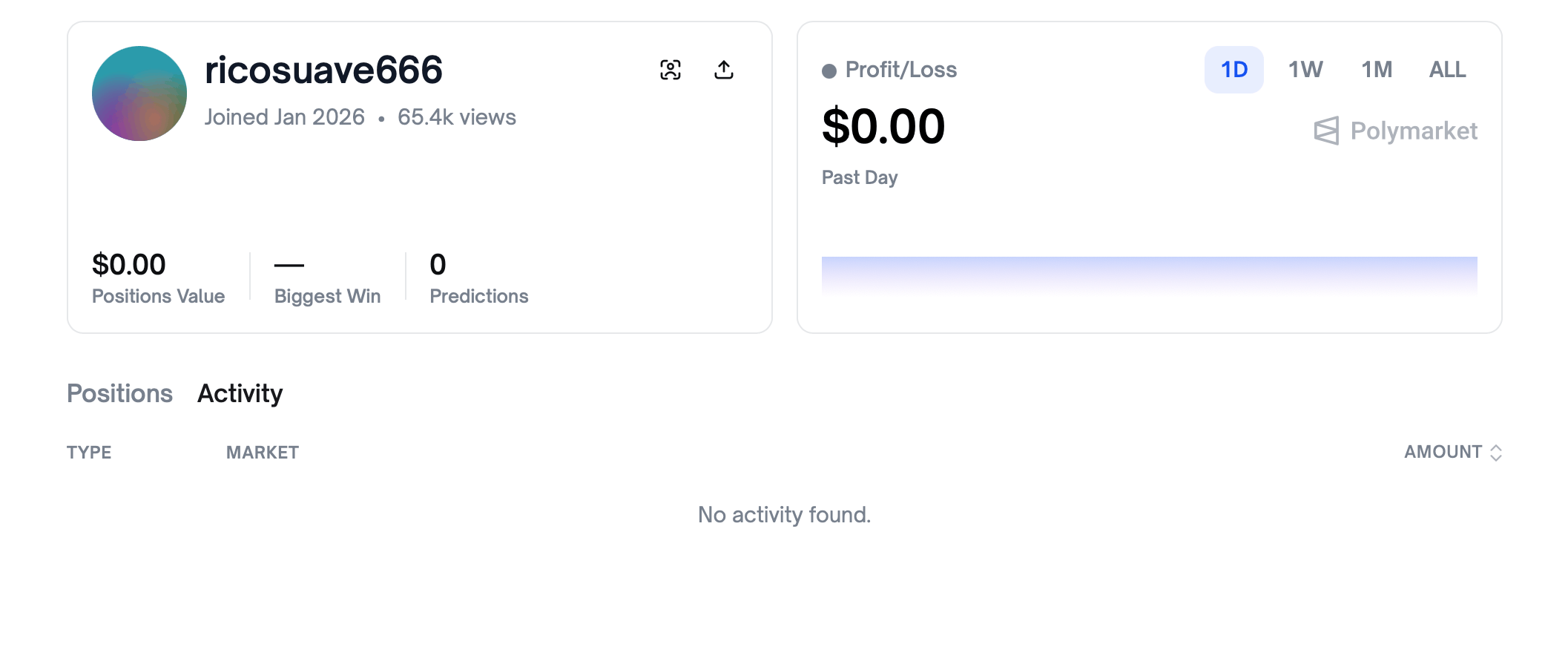Click the Profit/Loss chart area
Viewport: 1568px width, 647px height.
tap(1149, 276)
